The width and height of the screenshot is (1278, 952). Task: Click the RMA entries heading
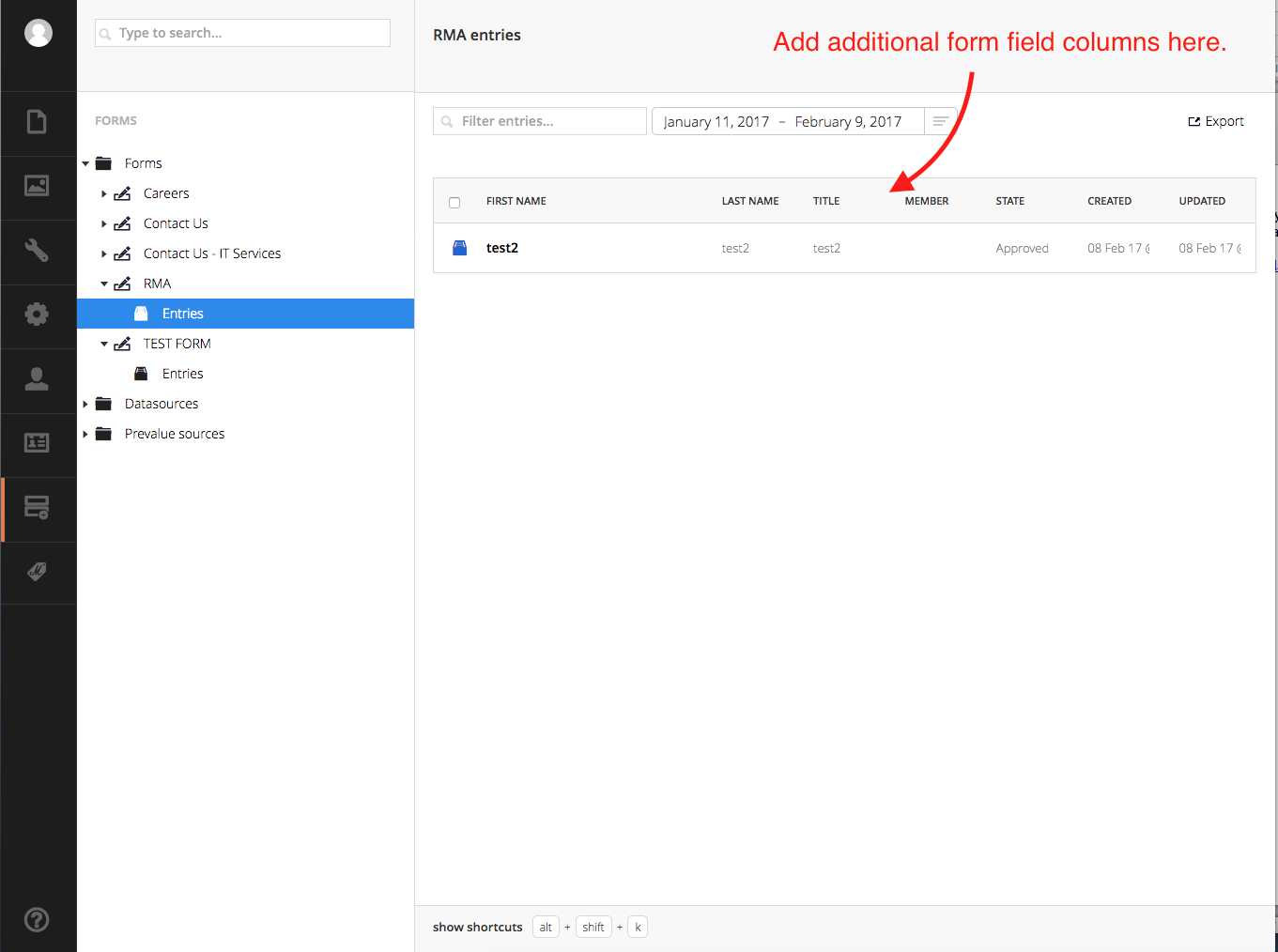tap(477, 35)
